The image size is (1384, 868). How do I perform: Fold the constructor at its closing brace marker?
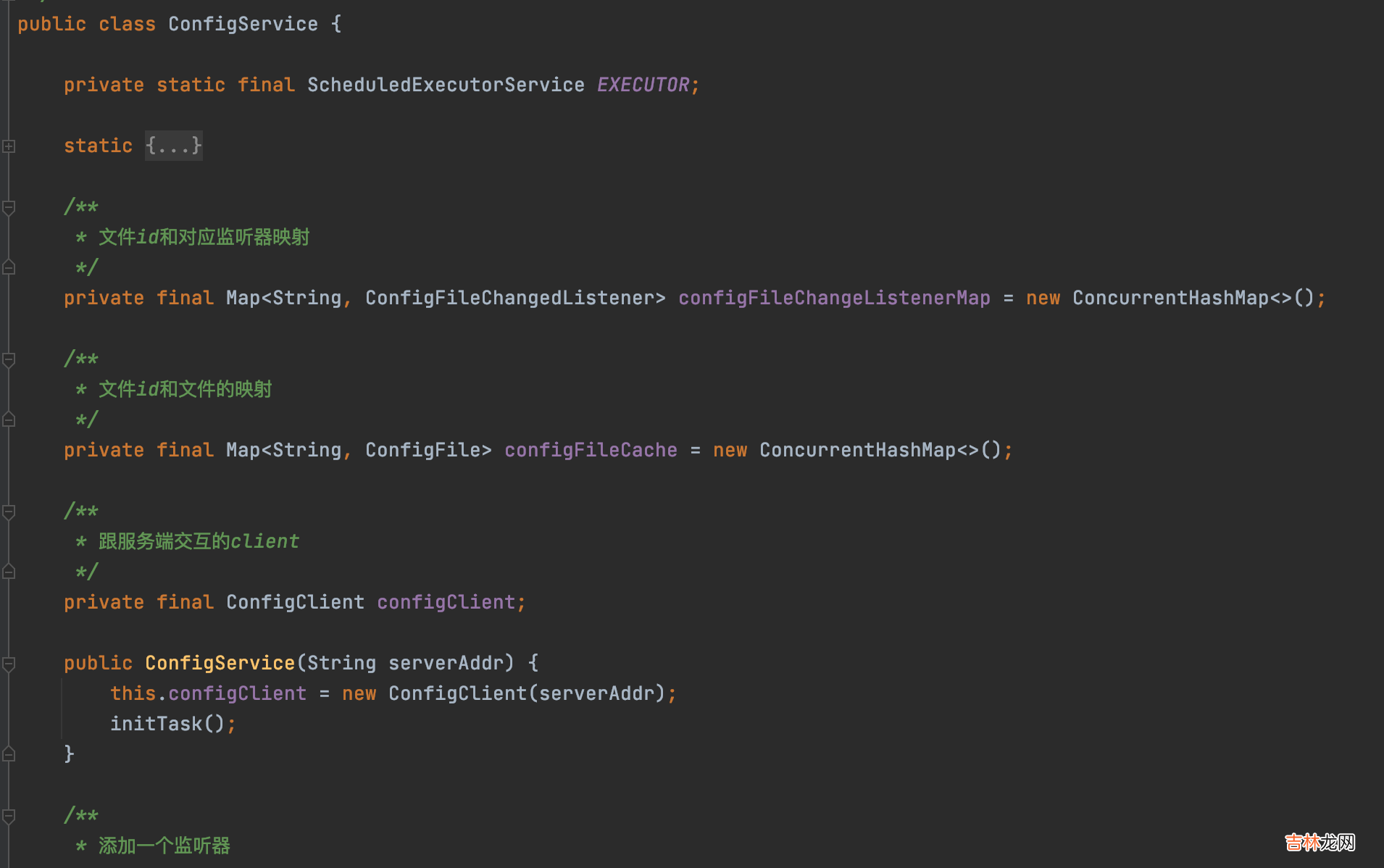(x=9, y=754)
